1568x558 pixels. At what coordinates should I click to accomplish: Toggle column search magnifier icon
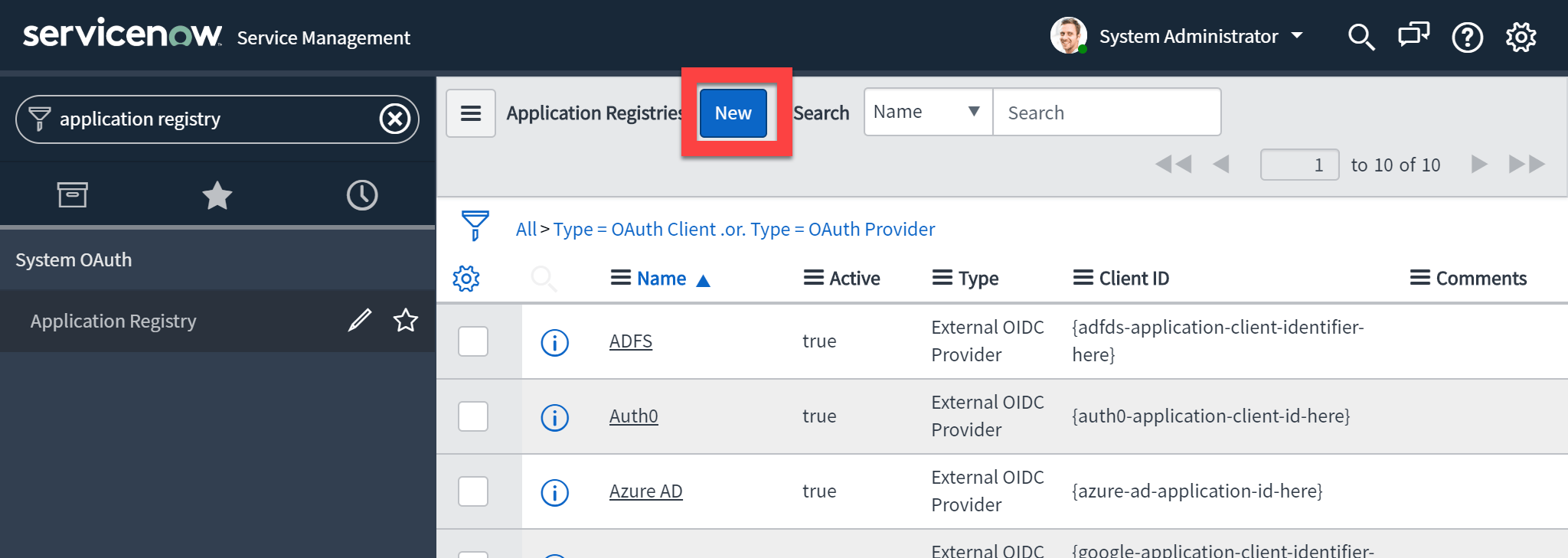pos(544,279)
